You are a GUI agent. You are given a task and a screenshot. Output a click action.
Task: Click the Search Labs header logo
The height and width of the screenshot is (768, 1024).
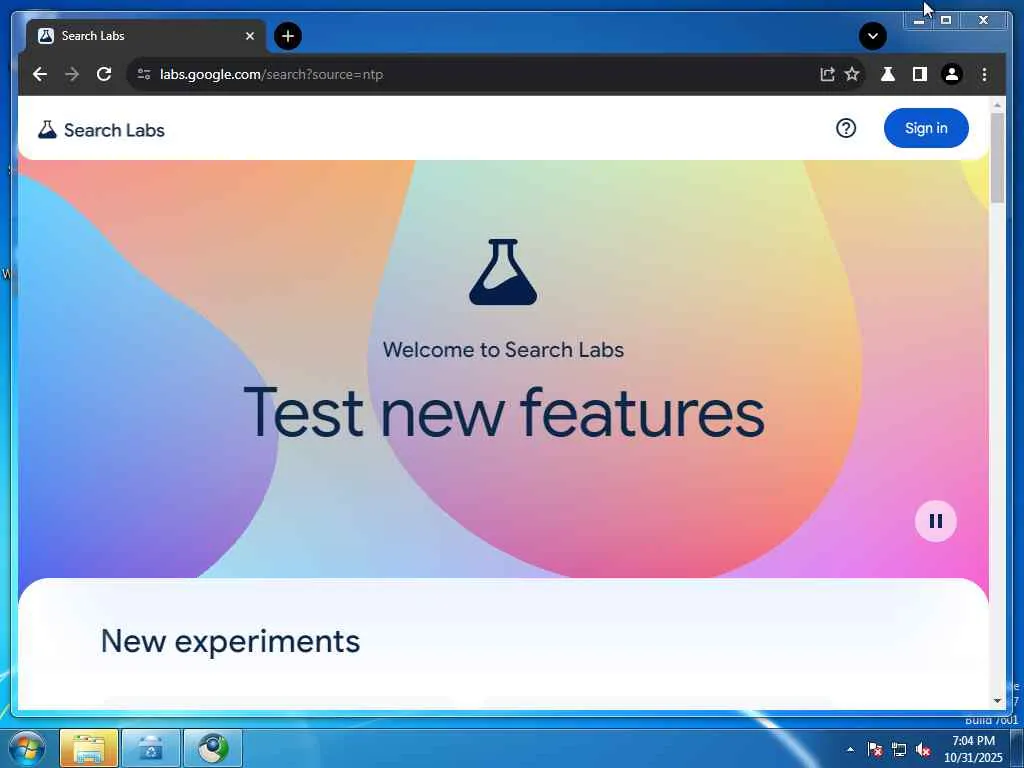click(x=101, y=130)
